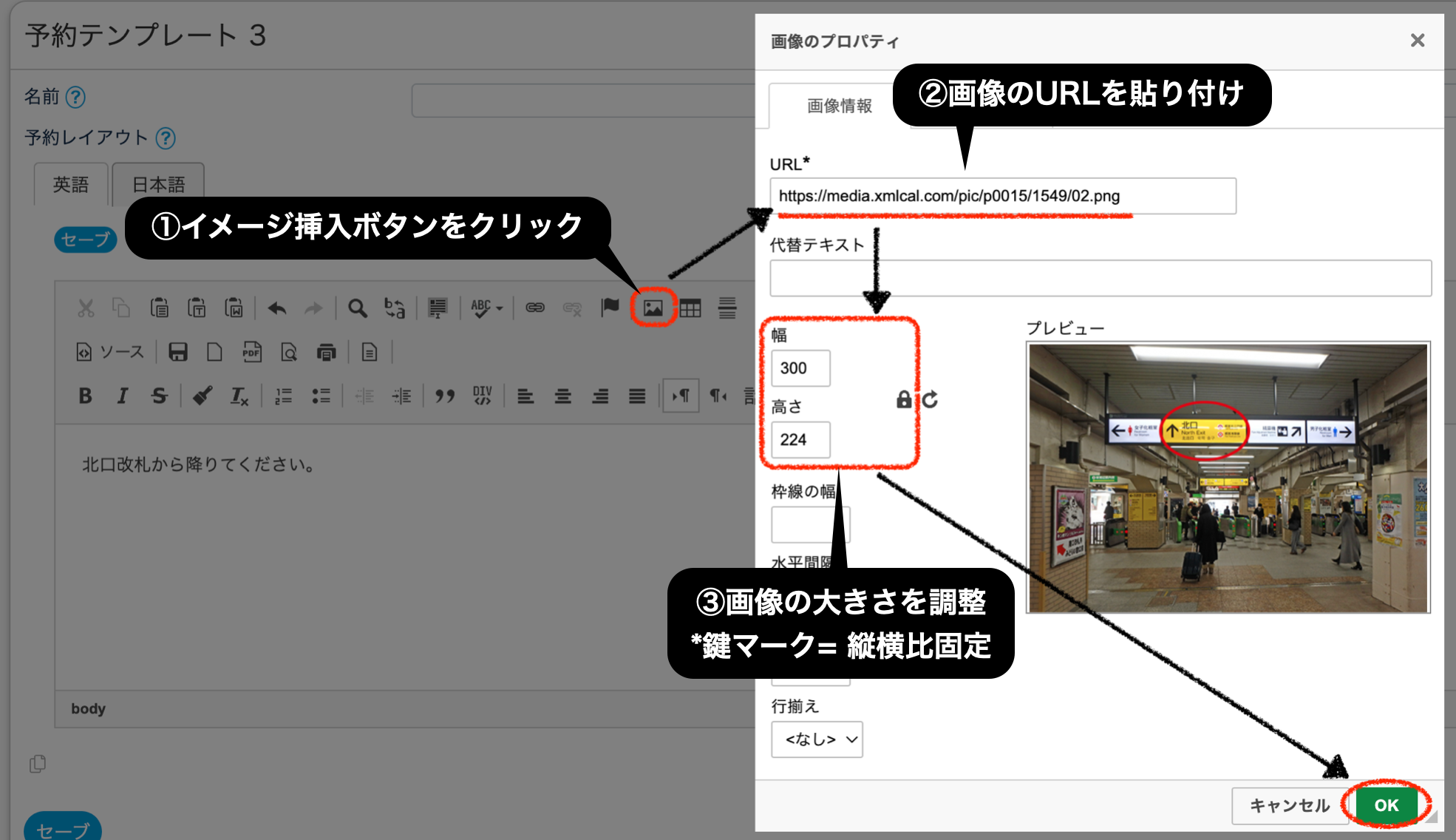Viewport: 1456px width, 840px height.
Task: Click the print icon in the editor toolbar
Action: pos(326,353)
